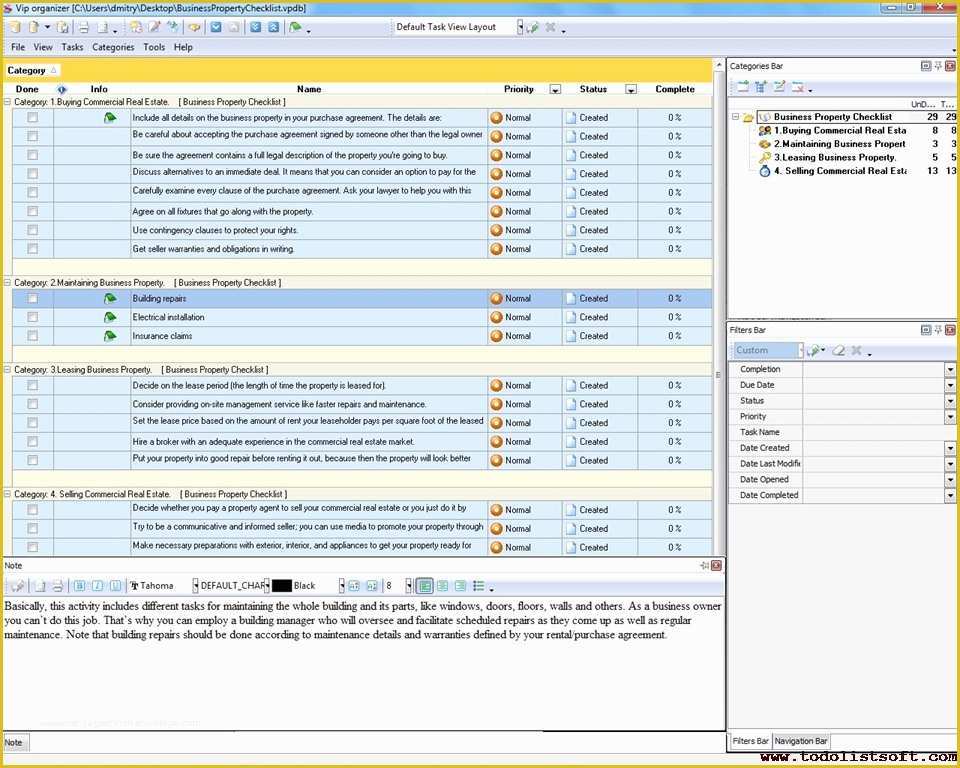
Task: Click the align right icon in Note toolbar
Action: pos(460,586)
